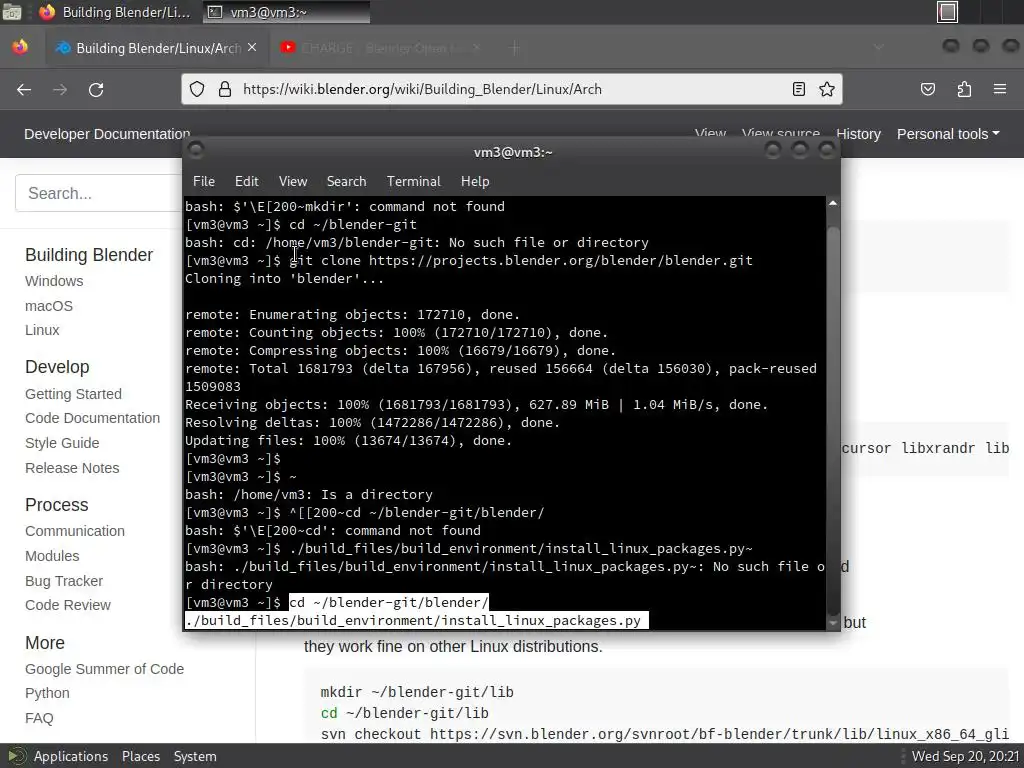
Task: Open the Getting Started sidebar link
Action: 73,394
